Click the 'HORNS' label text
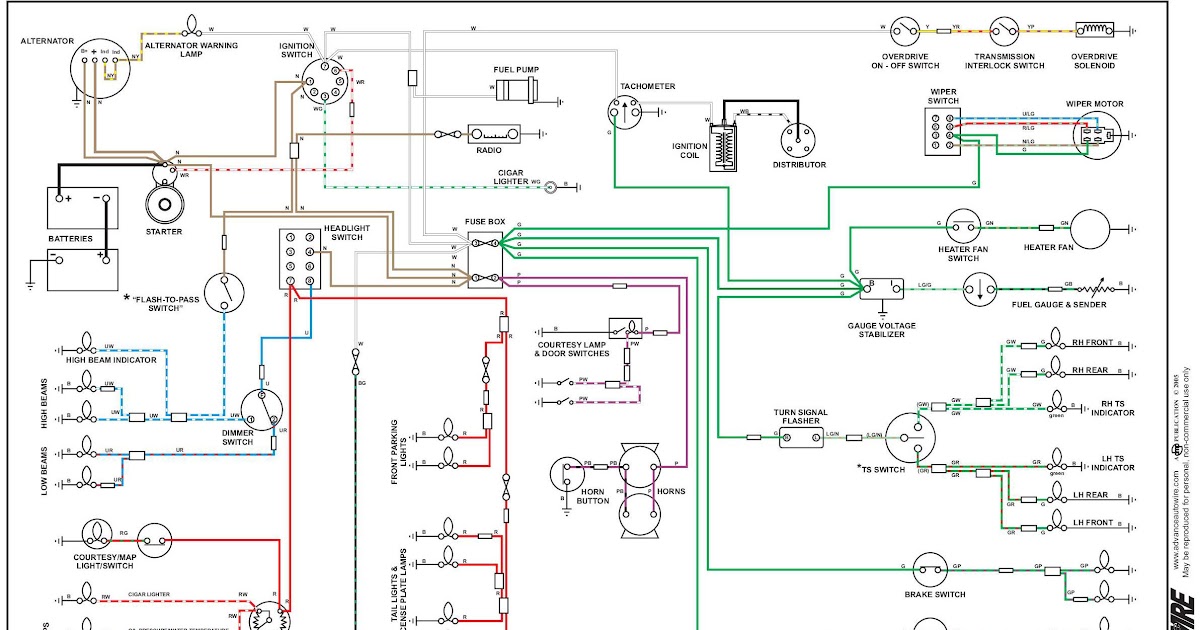 tap(669, 492)
